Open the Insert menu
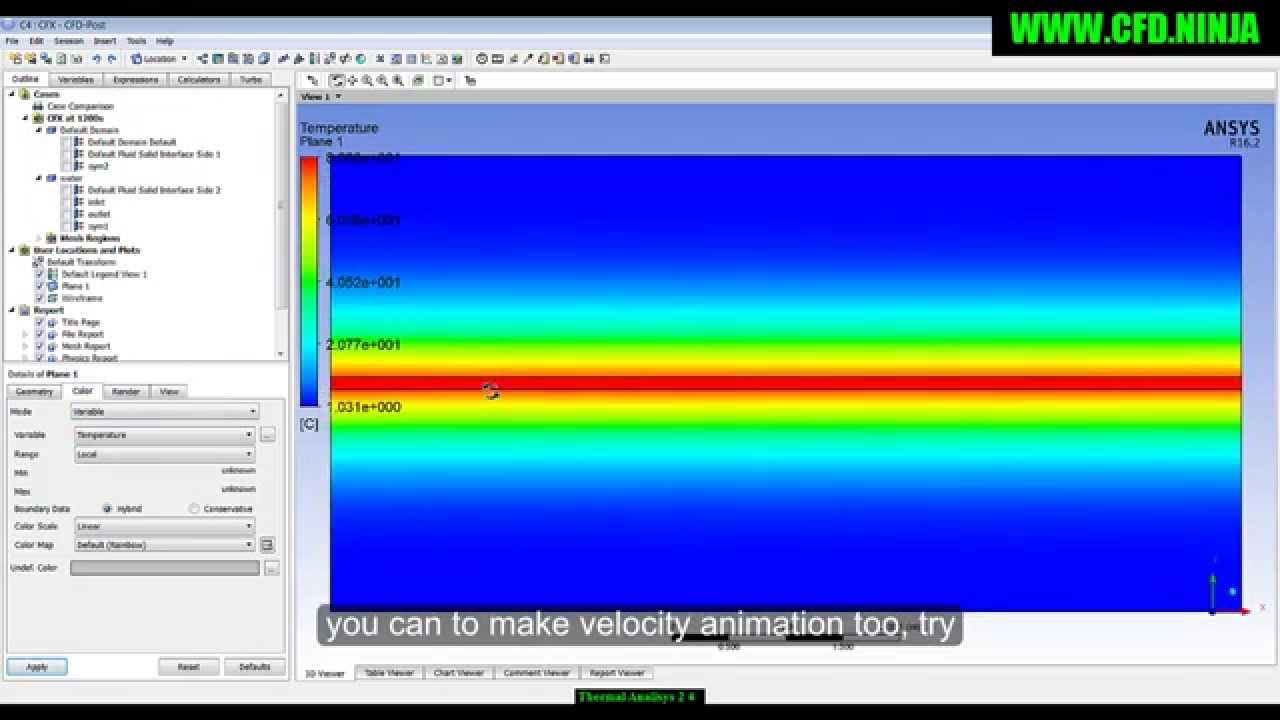The width and height of the screenshot is (1280, 720). click(x=105, y=41)
